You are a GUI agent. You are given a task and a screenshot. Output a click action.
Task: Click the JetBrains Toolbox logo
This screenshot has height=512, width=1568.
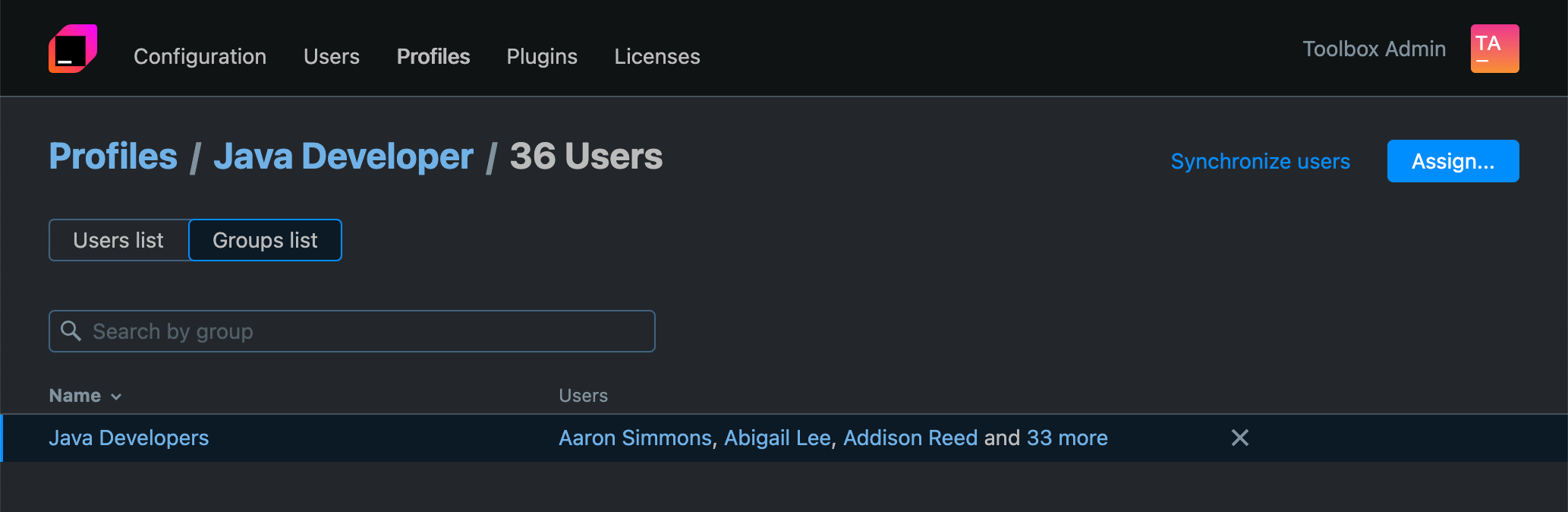point(73,48)
